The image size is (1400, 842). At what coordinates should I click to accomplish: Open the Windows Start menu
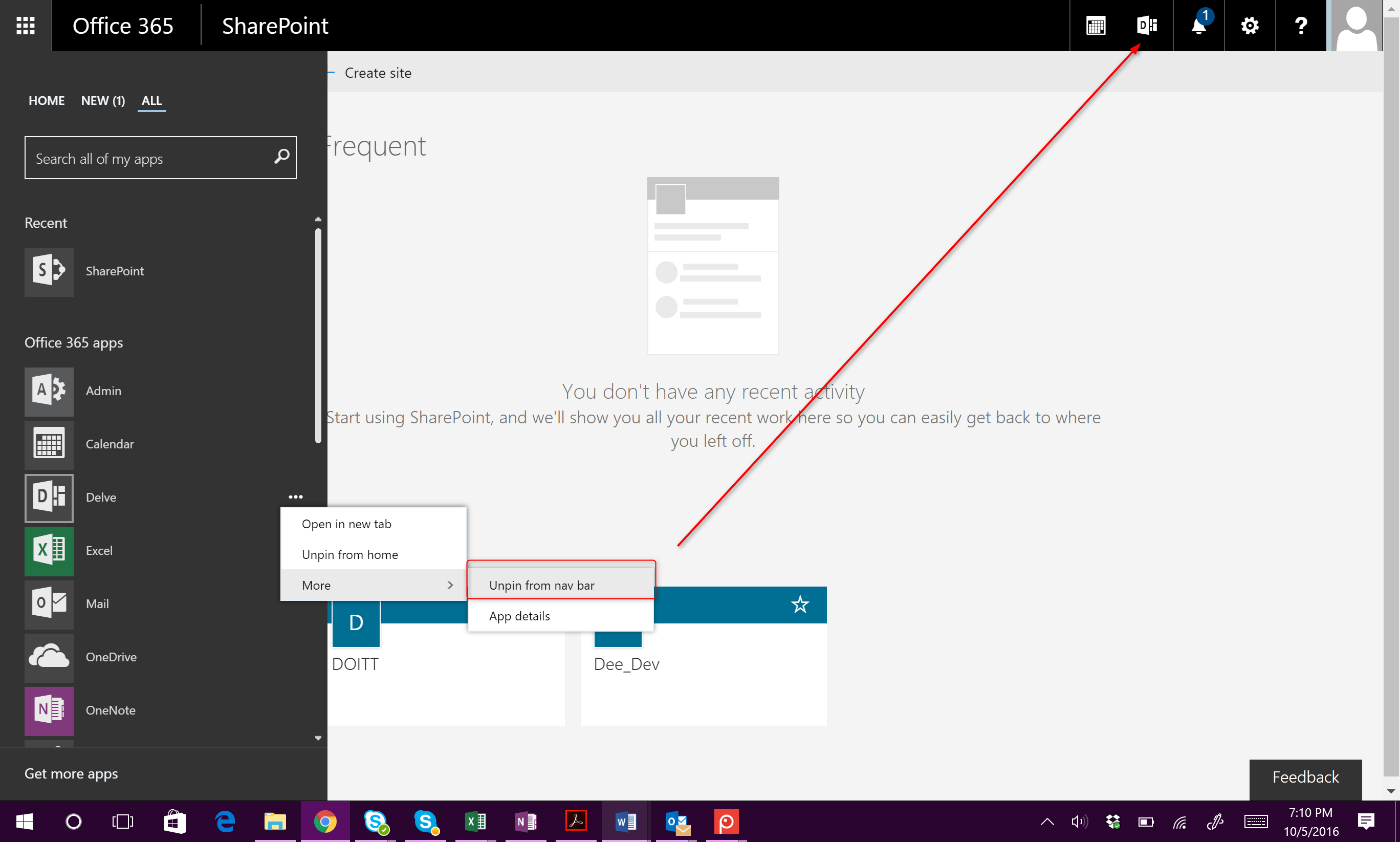(25, 822)
